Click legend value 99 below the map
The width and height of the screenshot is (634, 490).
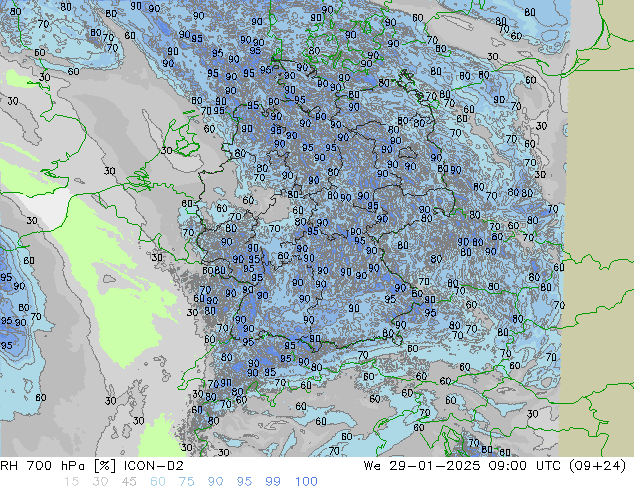[x=273, y=482]
